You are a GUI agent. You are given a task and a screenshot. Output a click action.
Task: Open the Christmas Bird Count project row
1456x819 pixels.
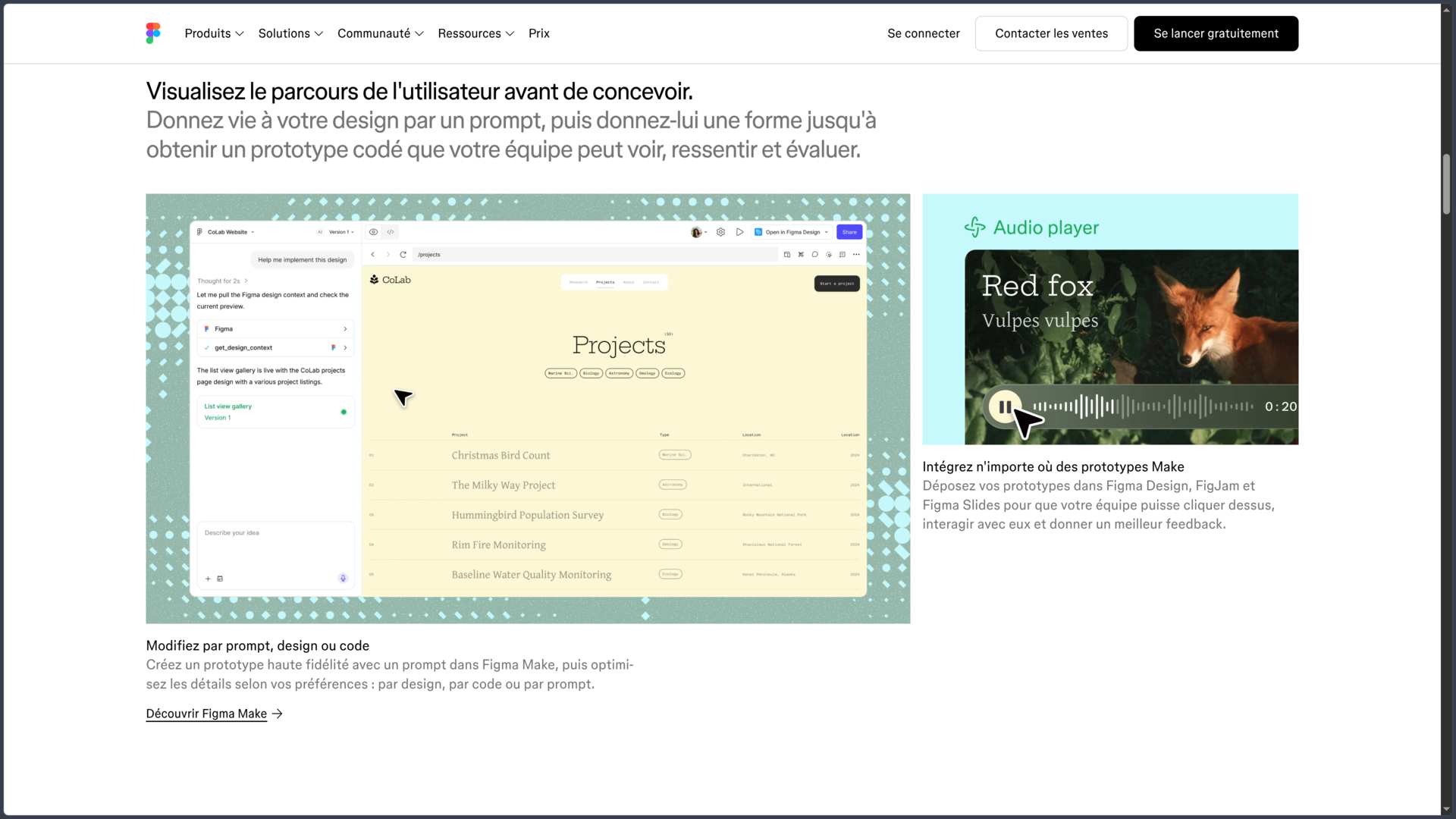click(x=614, y=455)
